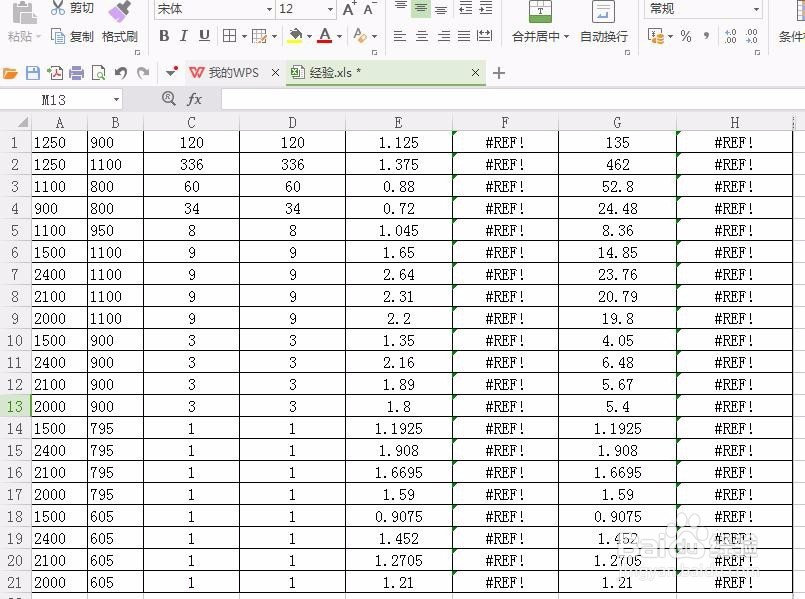Expand the font color dropdown arrow
The image size is (805, 599).
pyautogui.click(x=339, y=36)
